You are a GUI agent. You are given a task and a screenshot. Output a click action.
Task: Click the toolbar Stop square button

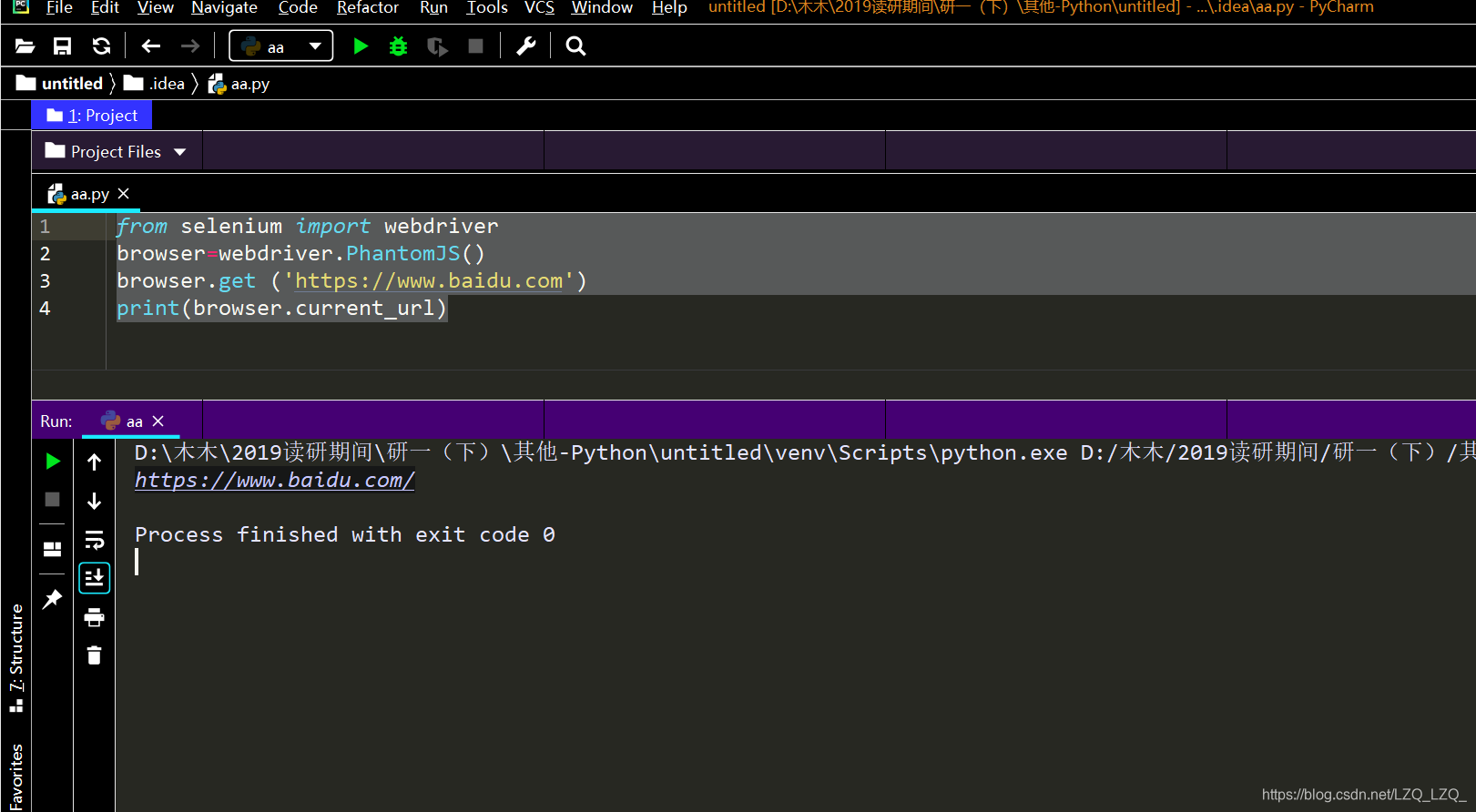click(x=475, y=46)
